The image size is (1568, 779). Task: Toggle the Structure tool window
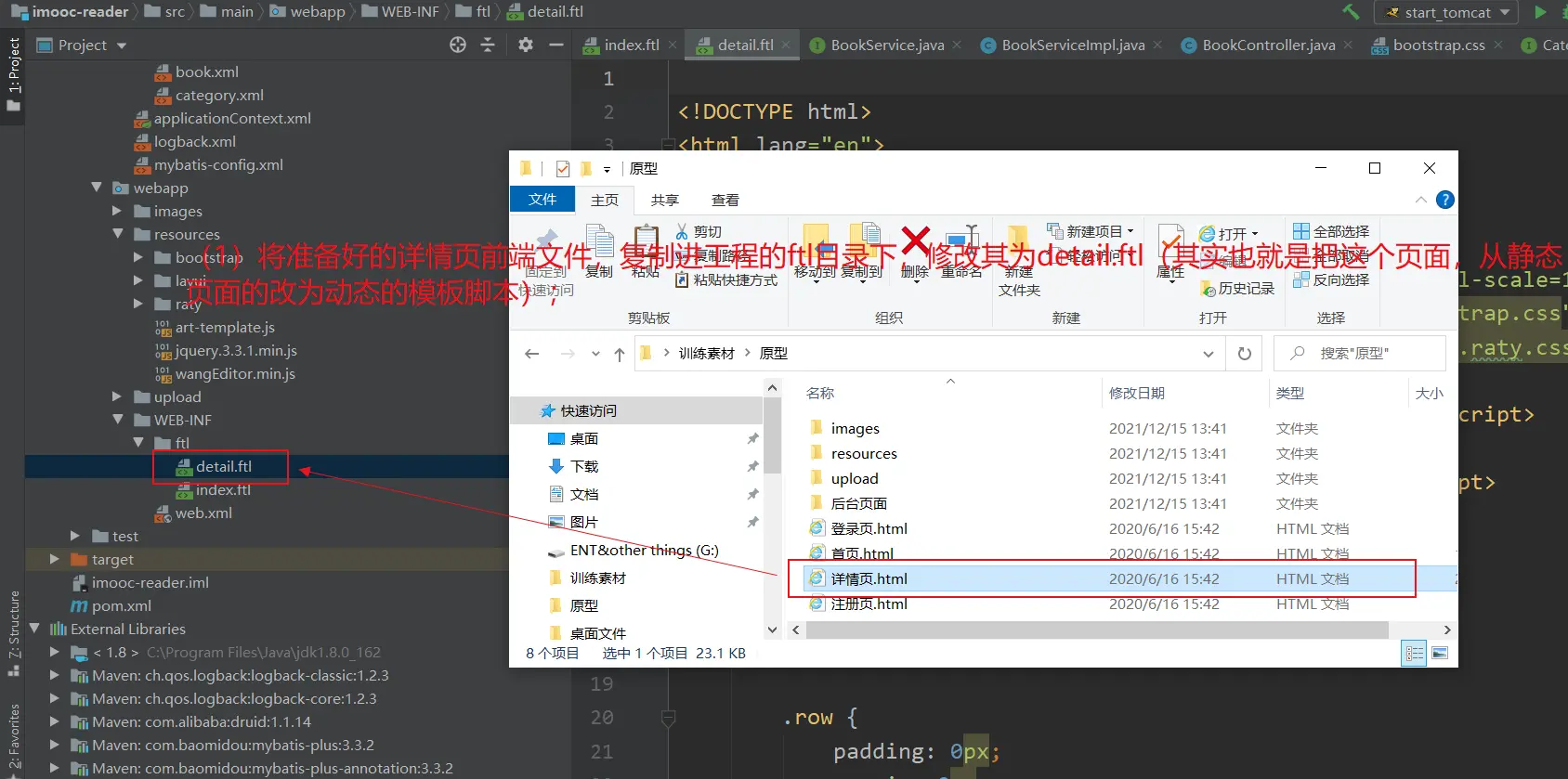(13, 633)
